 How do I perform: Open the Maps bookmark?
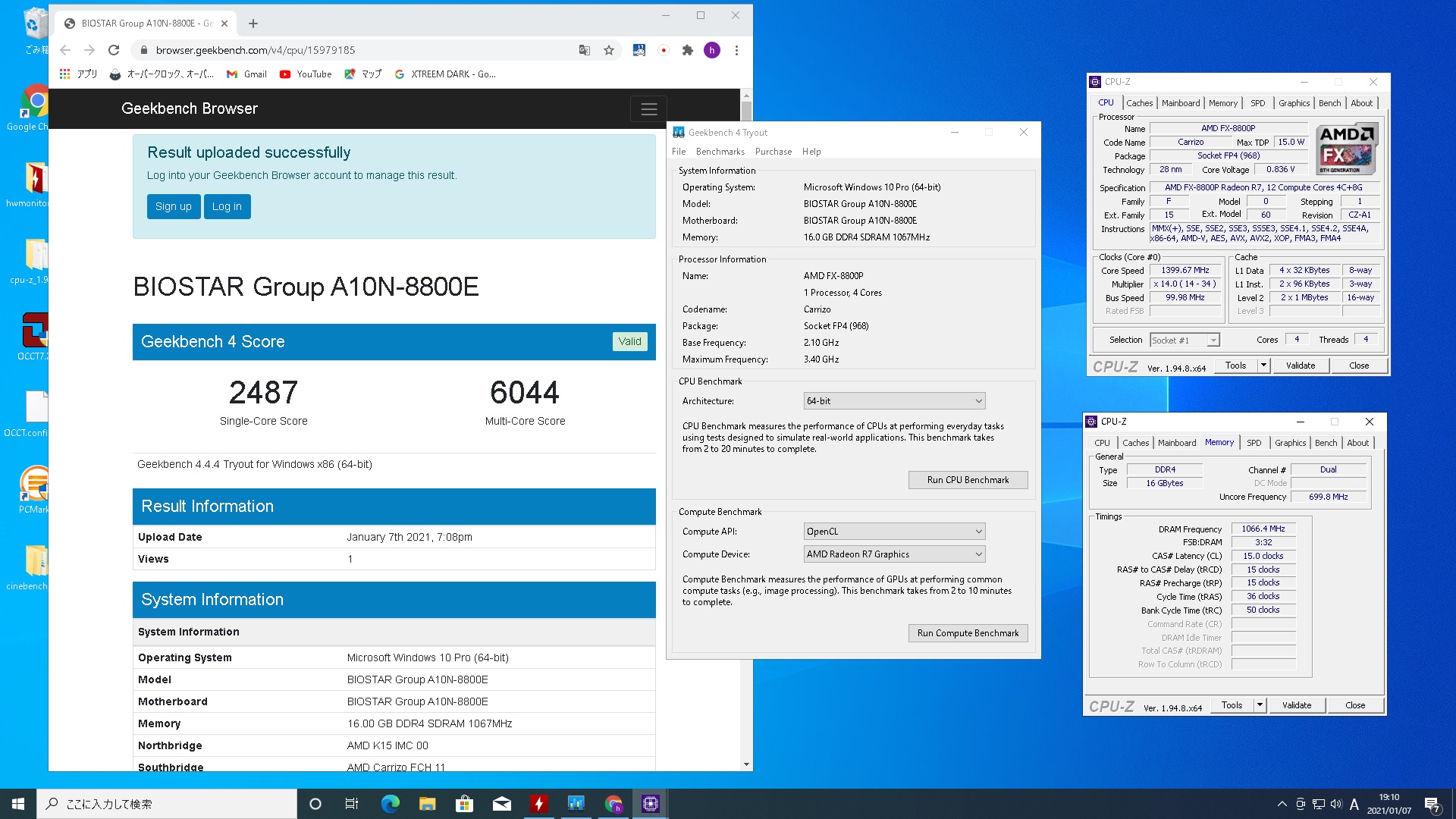coord(362,74)
